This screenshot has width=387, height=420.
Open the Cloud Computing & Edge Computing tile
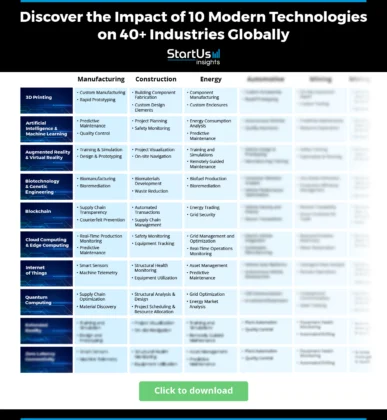tap(46, 244)
